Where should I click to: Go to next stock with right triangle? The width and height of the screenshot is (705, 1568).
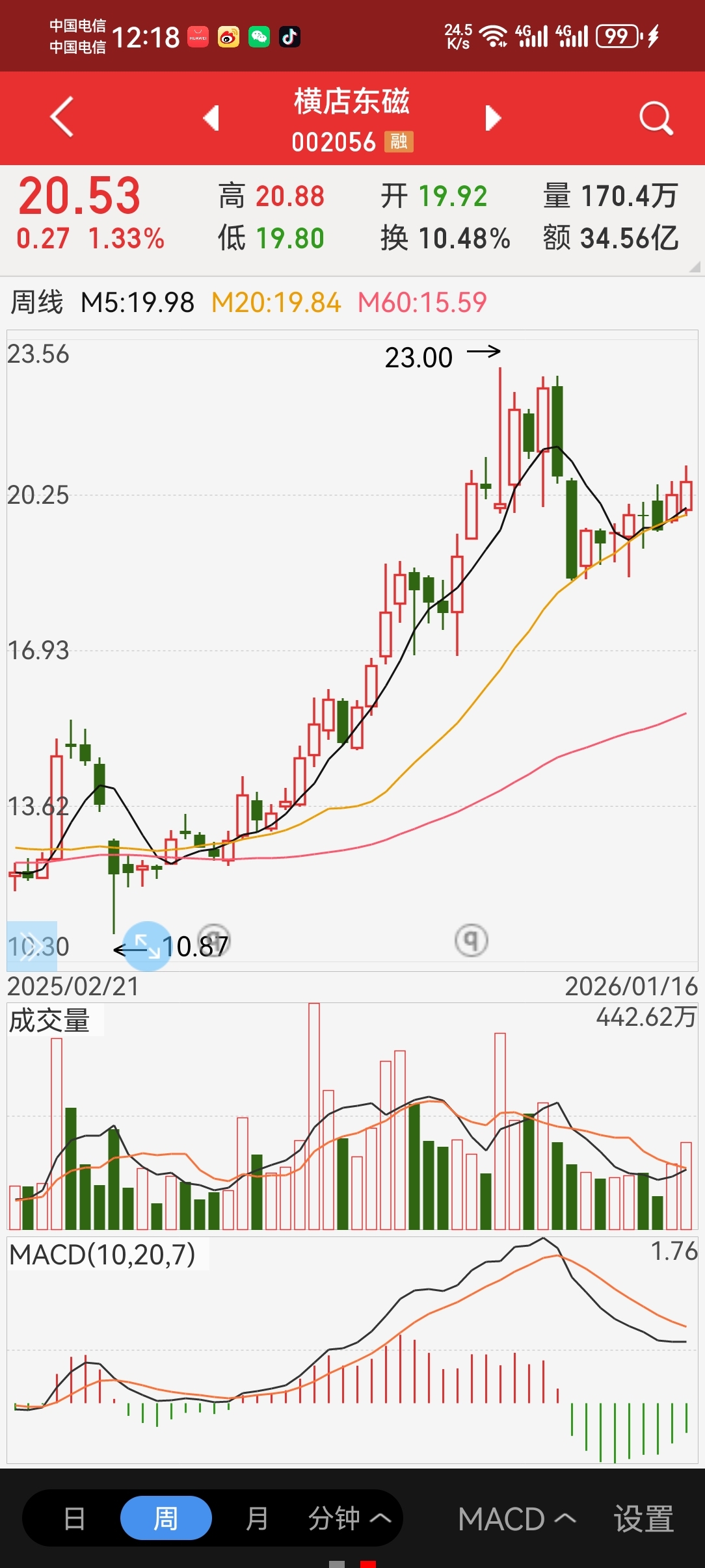pyautogui.click(x=494, y=118)
